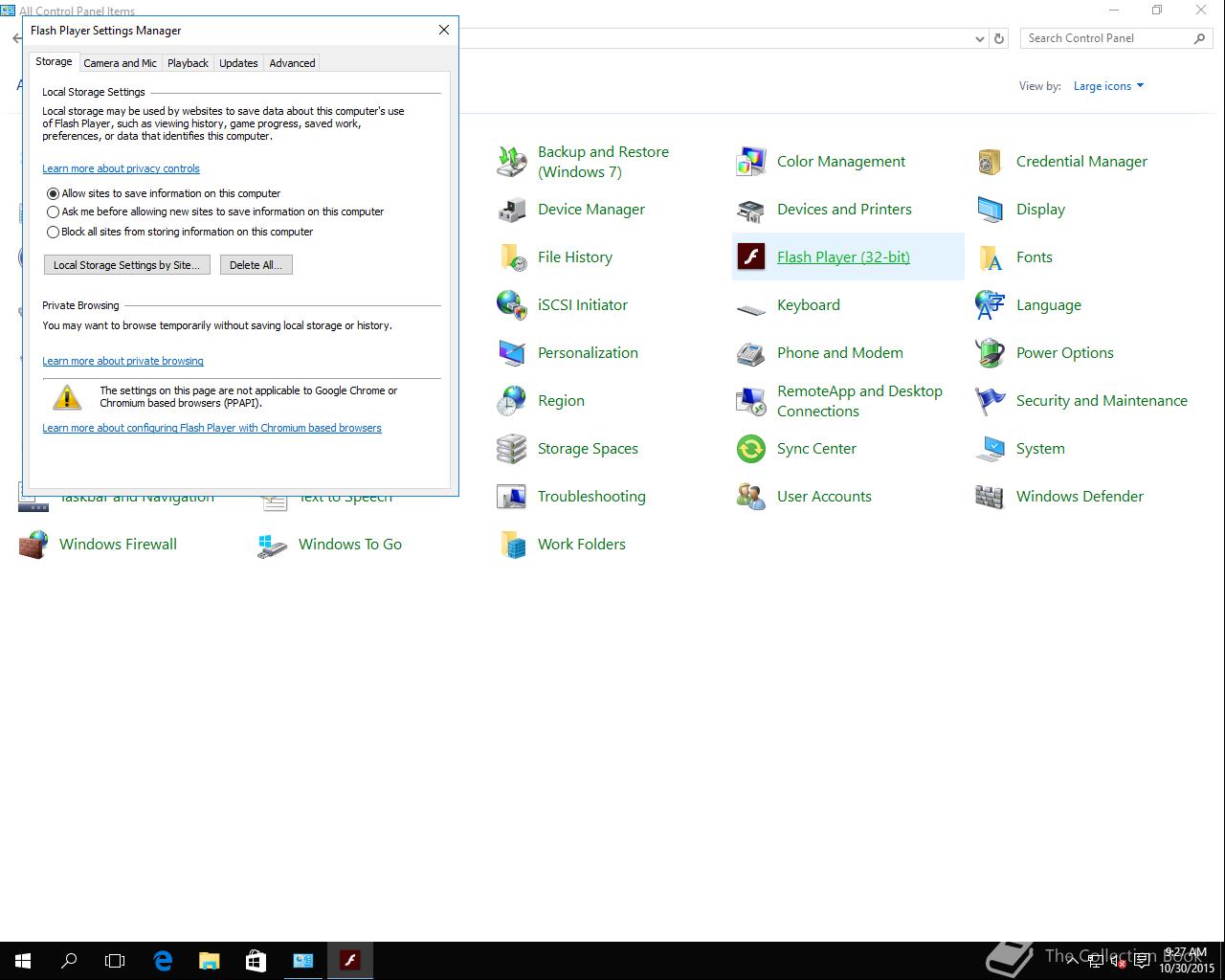Open the File History icon

click(x=512, y=257)
